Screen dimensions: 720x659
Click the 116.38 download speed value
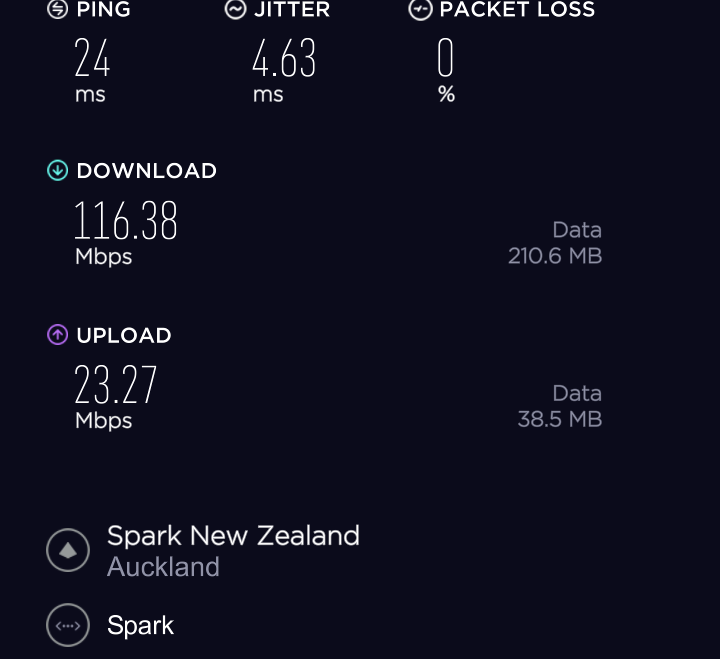126,221
